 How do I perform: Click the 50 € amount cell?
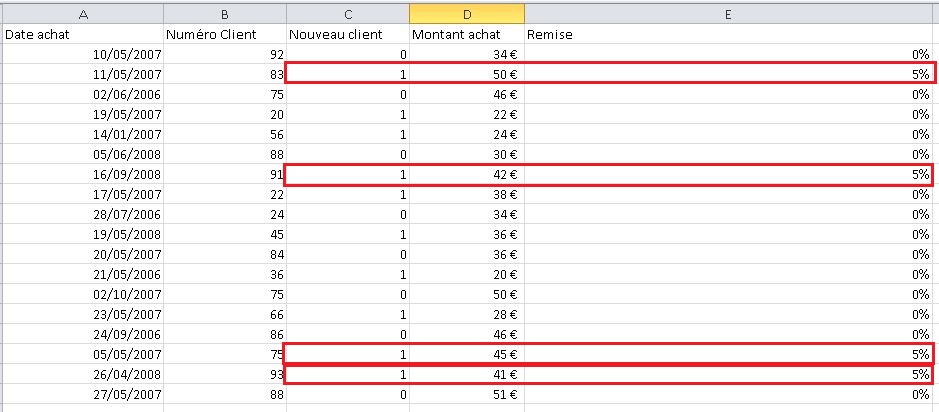click(466, 74)
